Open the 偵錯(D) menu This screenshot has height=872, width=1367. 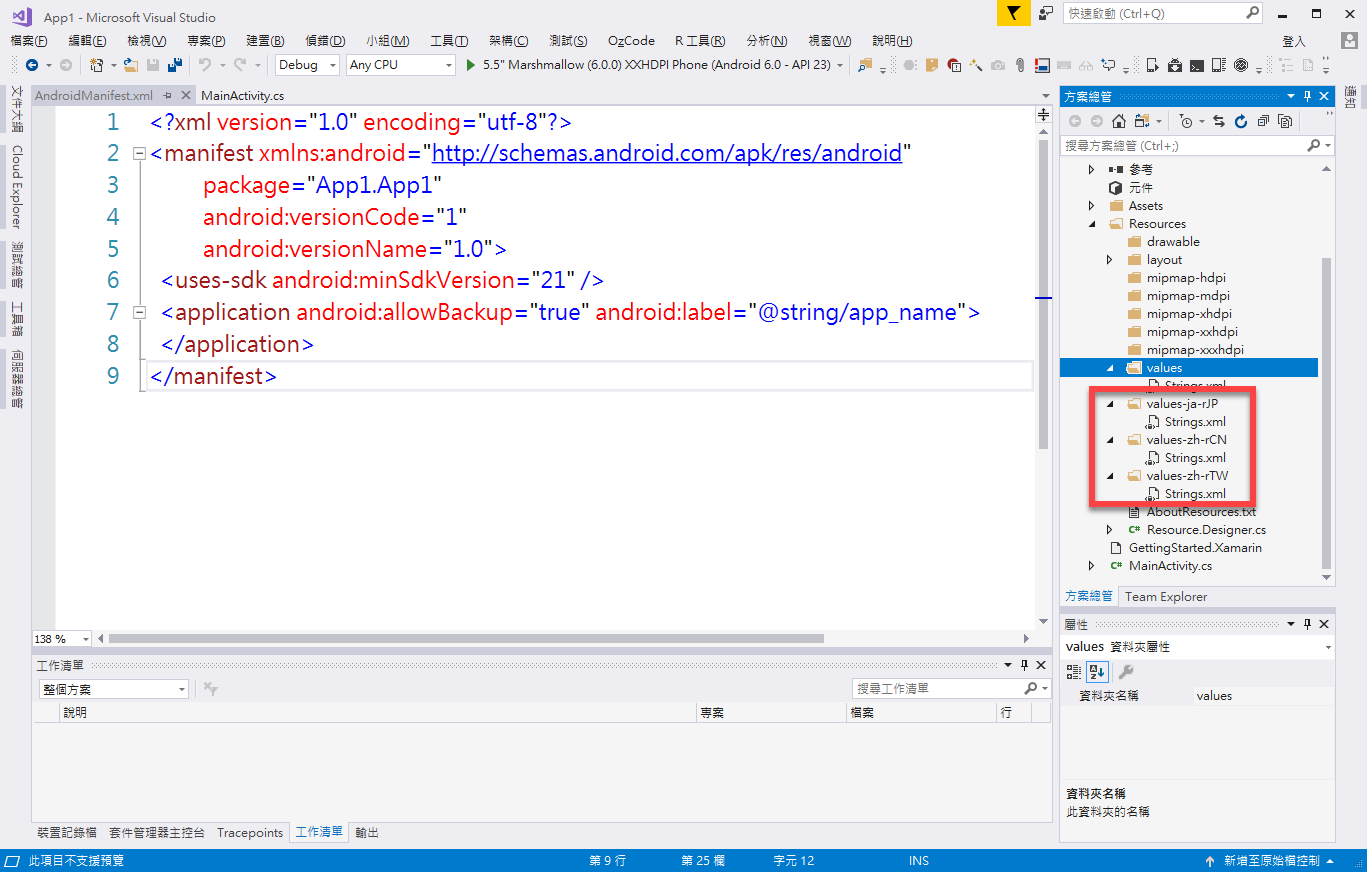pyautogui.click(x=325, y=41)
